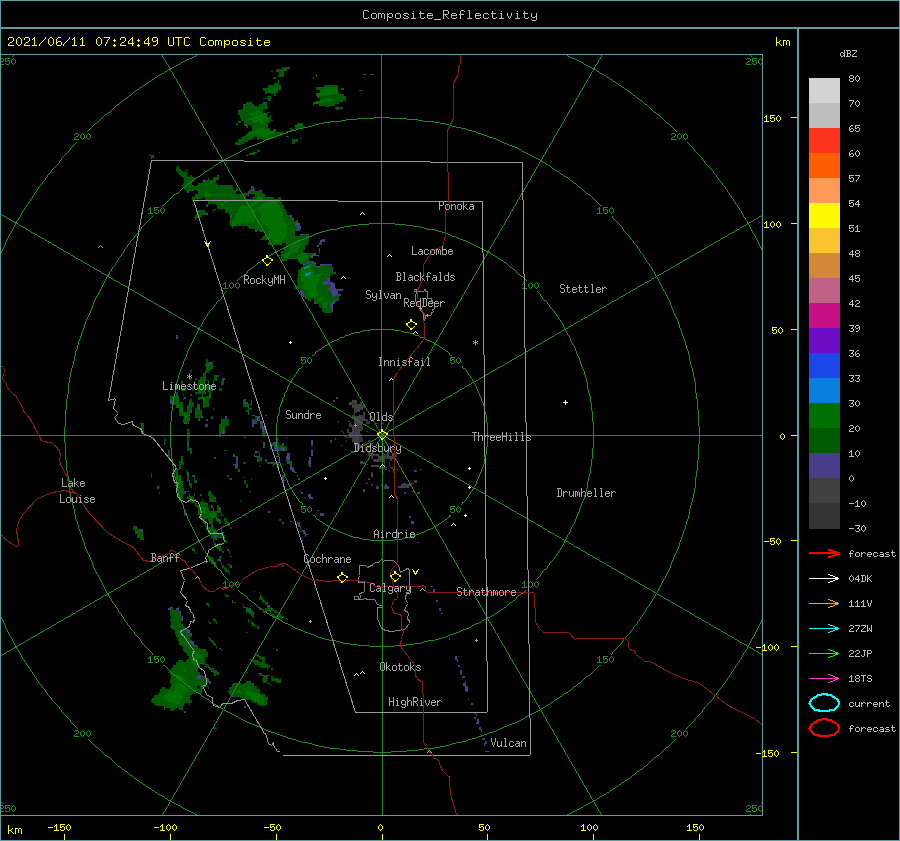Click the dBZ legend heading

pos(848,53)
